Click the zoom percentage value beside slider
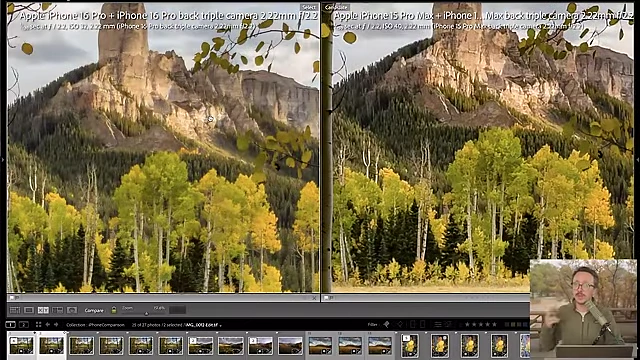Viewport: 640px width, 360px height. (159, 308)
